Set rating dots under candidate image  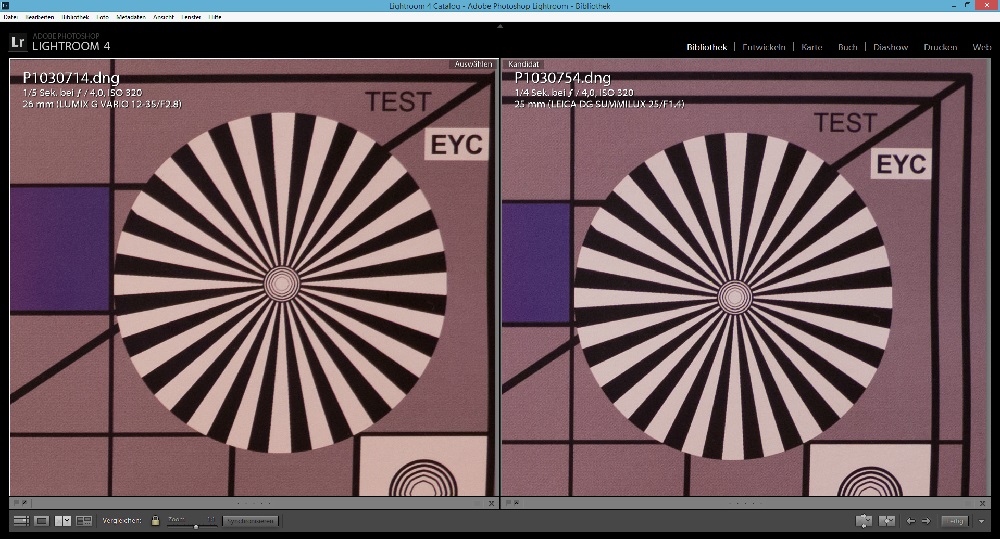coord(746,503)
